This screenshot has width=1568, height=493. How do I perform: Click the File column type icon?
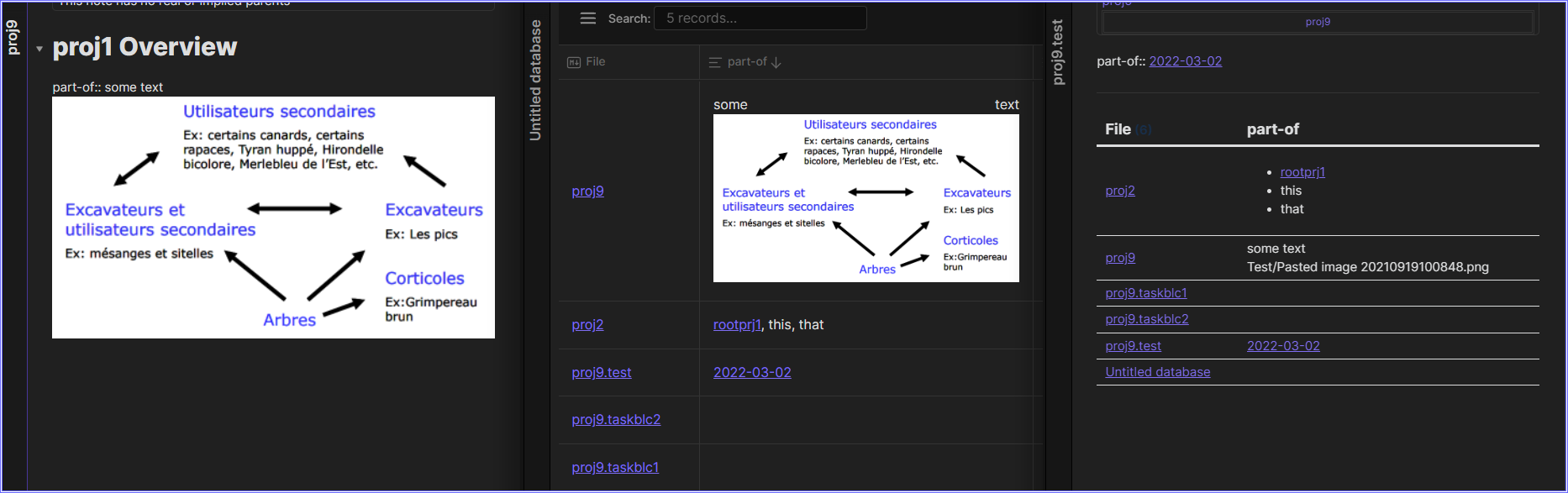pos(574,62)
